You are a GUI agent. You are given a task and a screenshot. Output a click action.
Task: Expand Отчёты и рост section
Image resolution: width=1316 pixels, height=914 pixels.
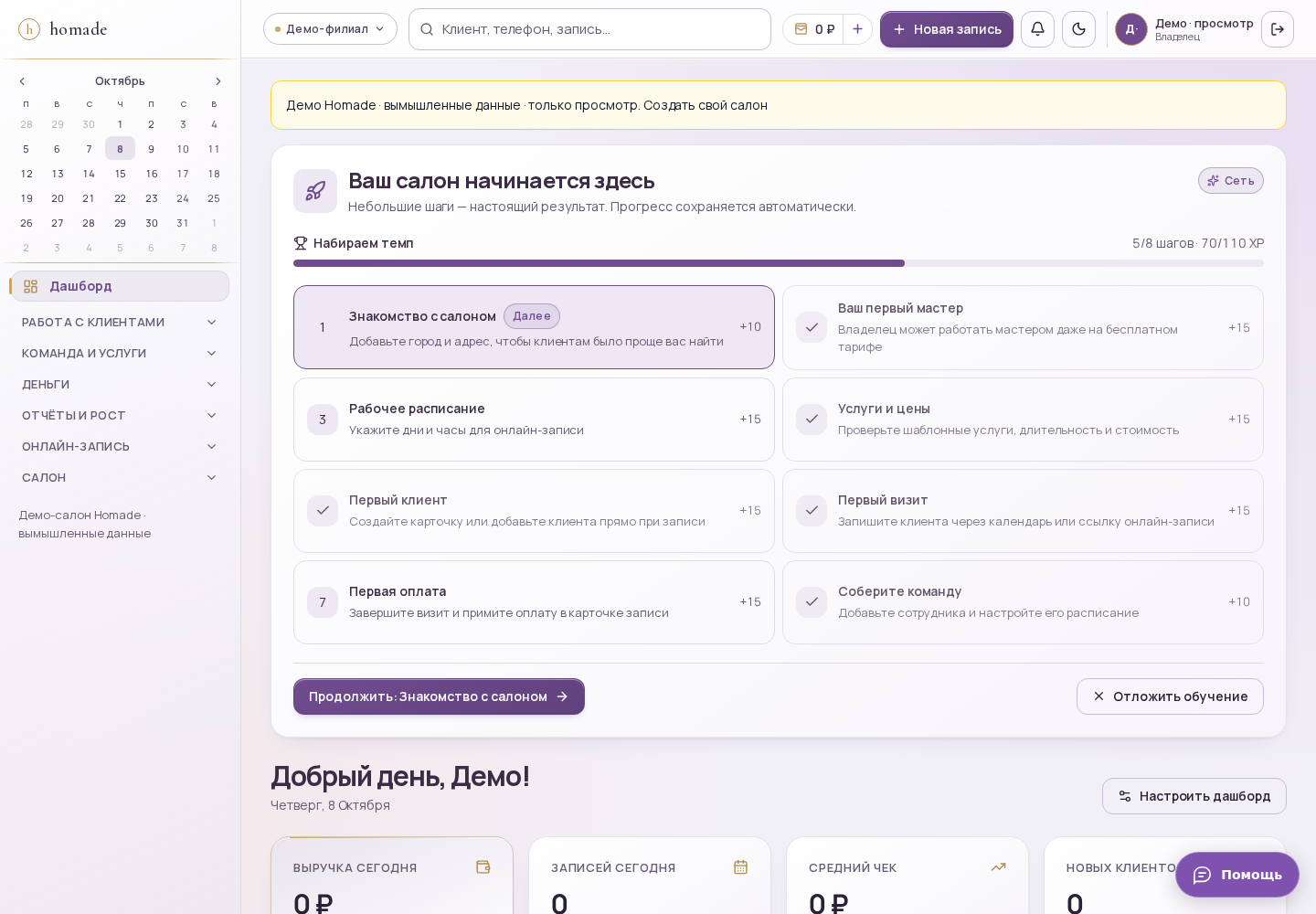point(120,415)
